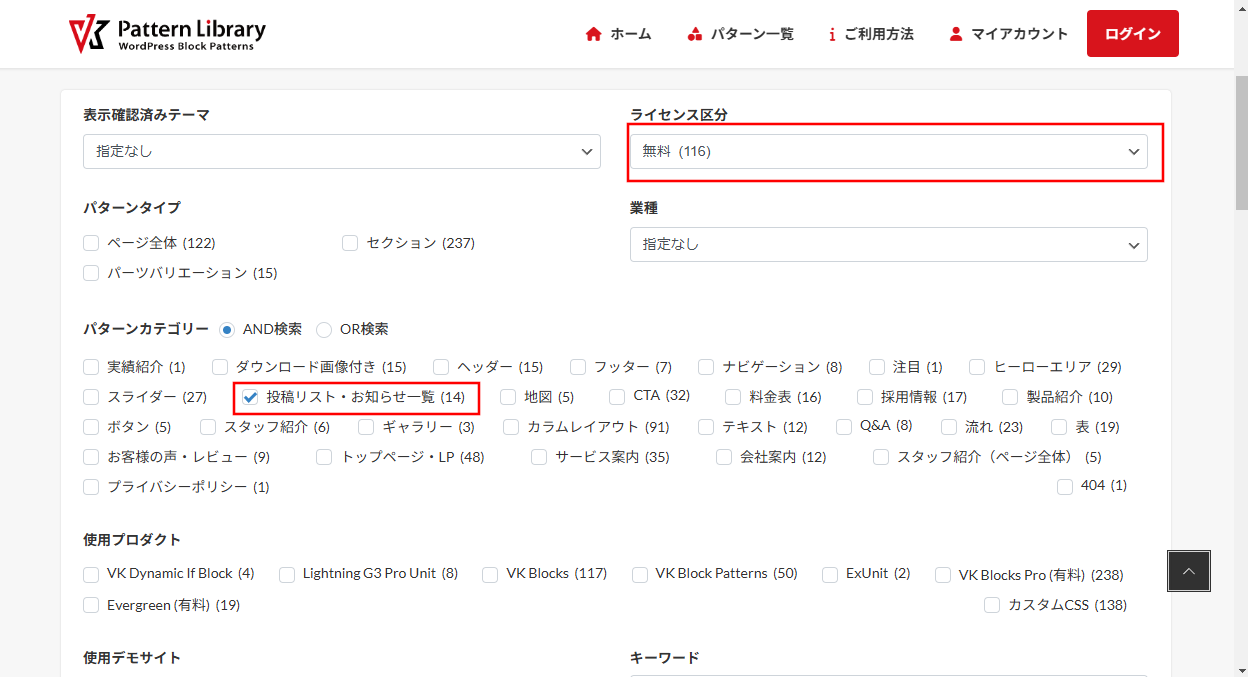1248x677 pixels.
Task: Click the info icon beside ご利用方法
Action: tap(832, 34)
